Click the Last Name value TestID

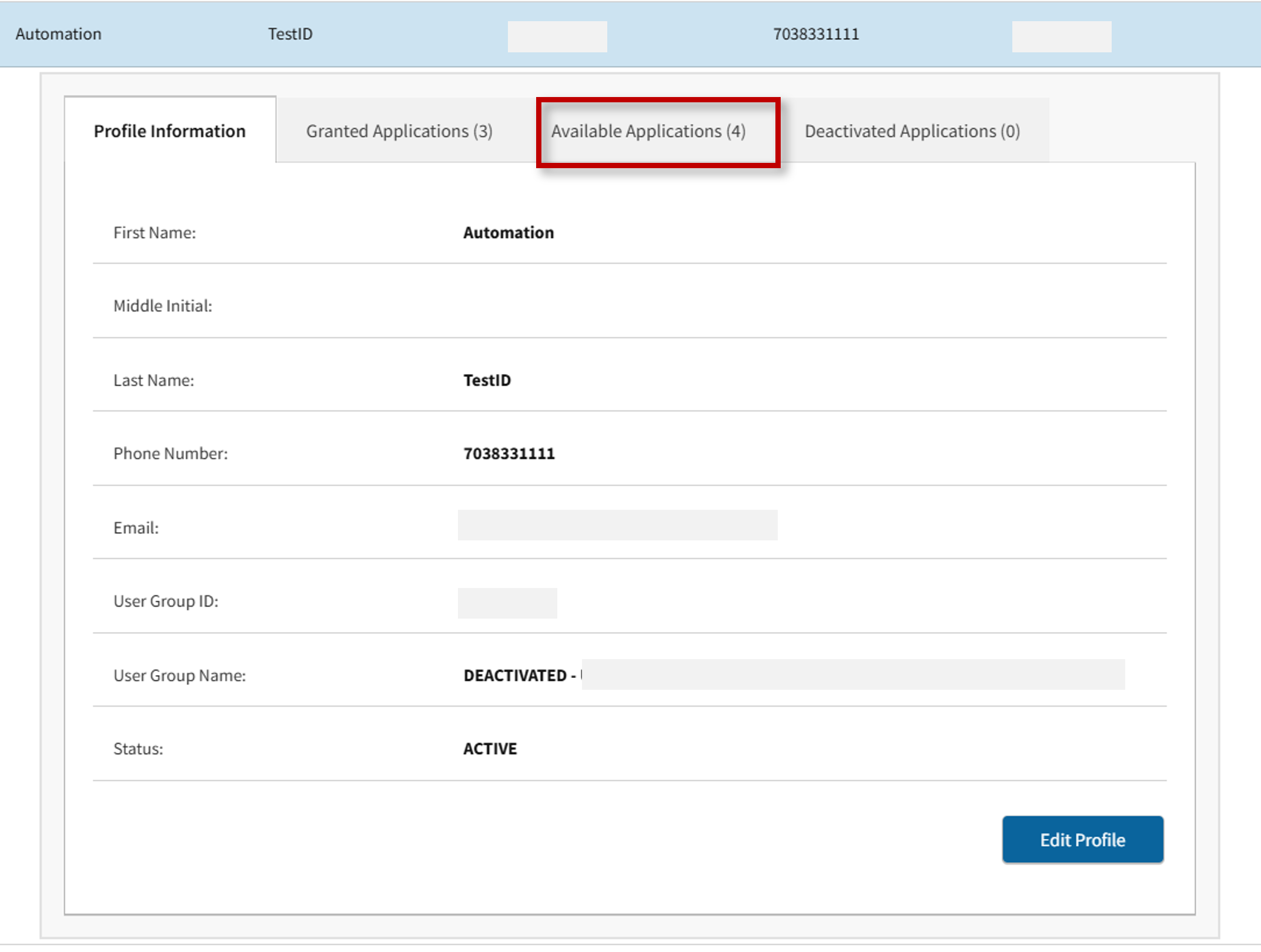[x=487, y=380]
